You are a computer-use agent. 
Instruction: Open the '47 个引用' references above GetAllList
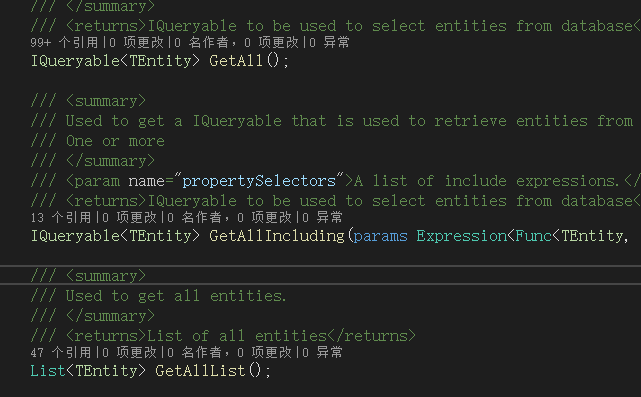[61, 352]
